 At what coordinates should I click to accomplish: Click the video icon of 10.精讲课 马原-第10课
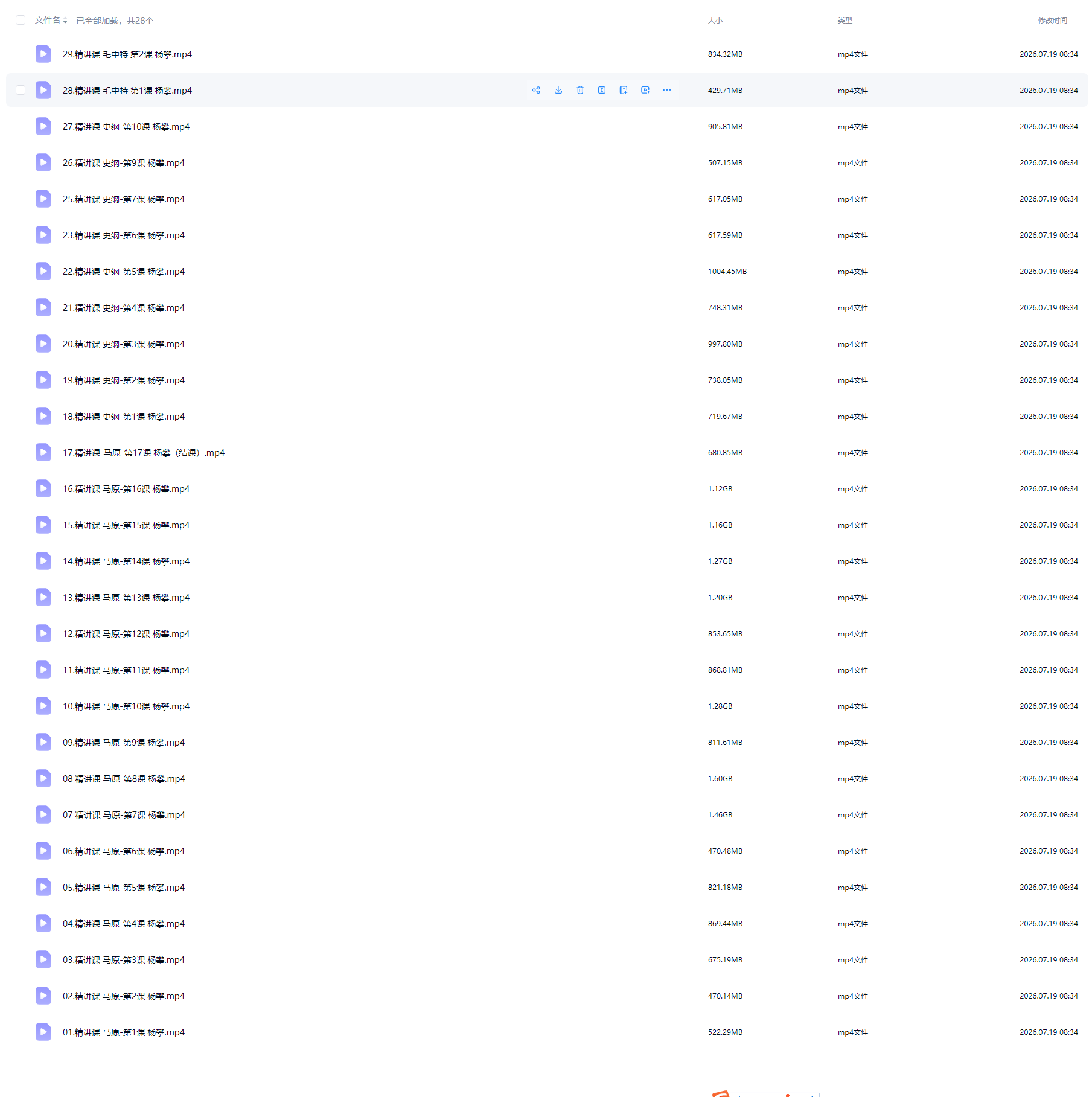click(x=43, y=706)
